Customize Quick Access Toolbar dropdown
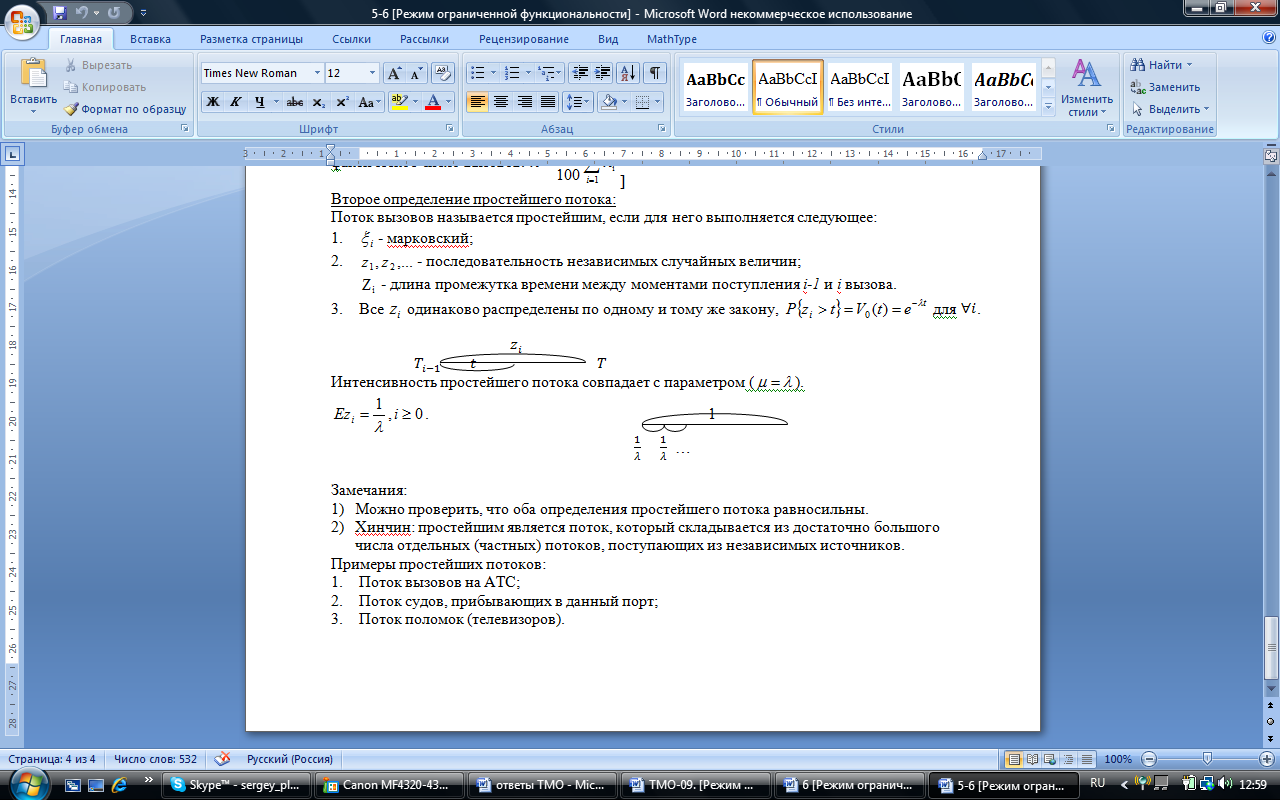1280x800 pixels. click(141, 15)
